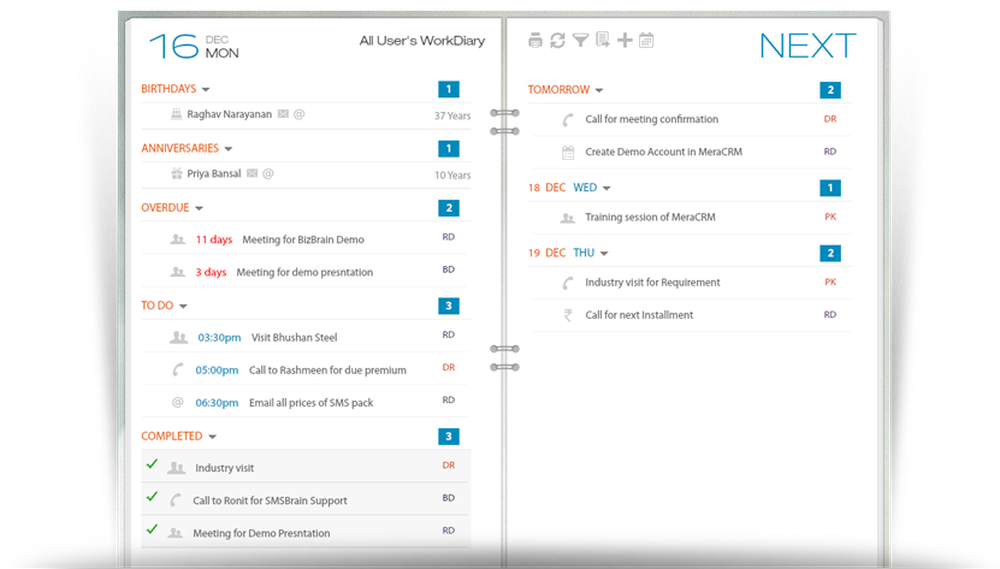The height and width of the screenshot is (569, 1000).
Task: Collapse the OVERDUE section arrow
Action: pos(199,208)
